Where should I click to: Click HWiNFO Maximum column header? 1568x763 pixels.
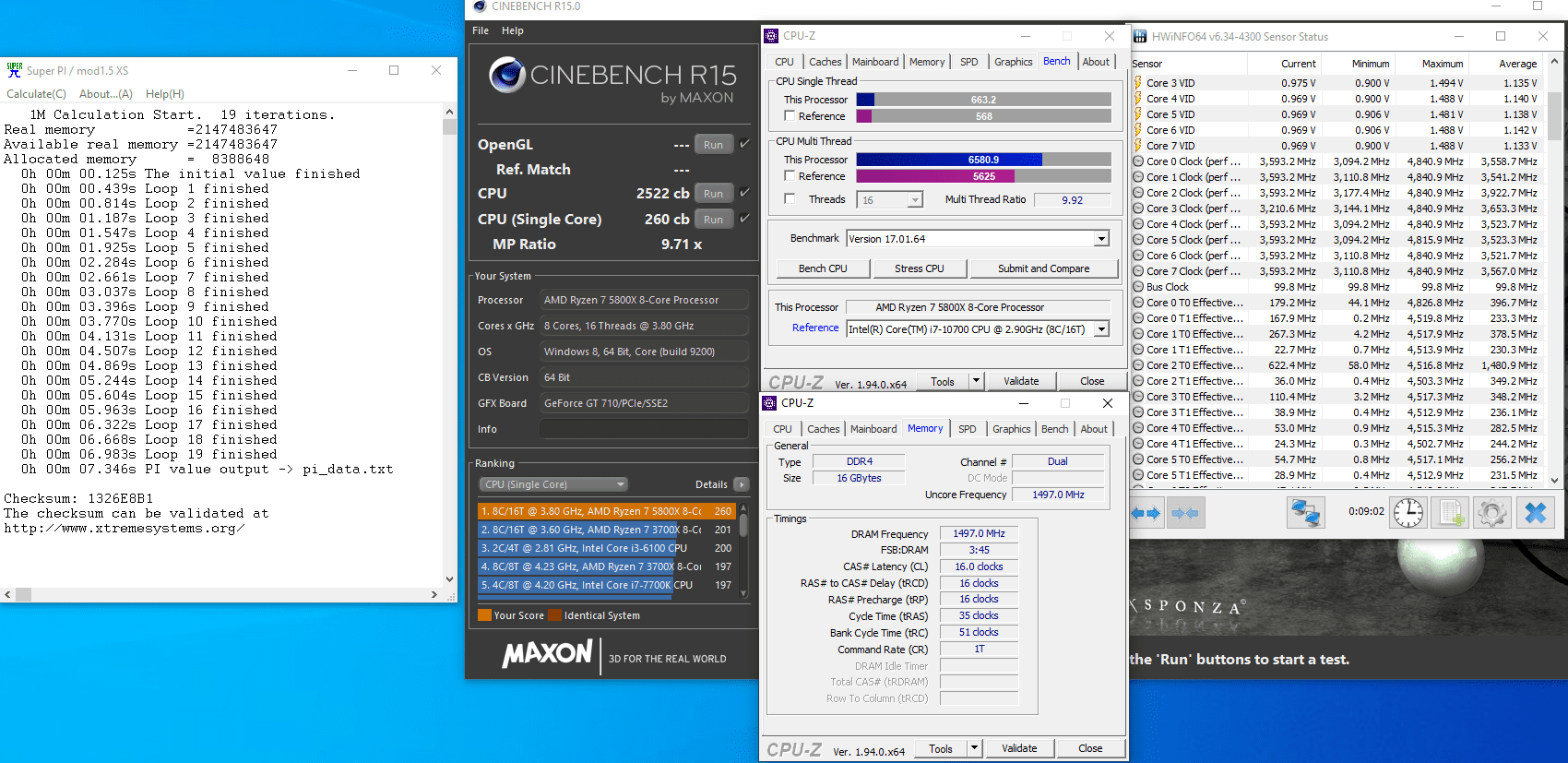pos(1442,64)
